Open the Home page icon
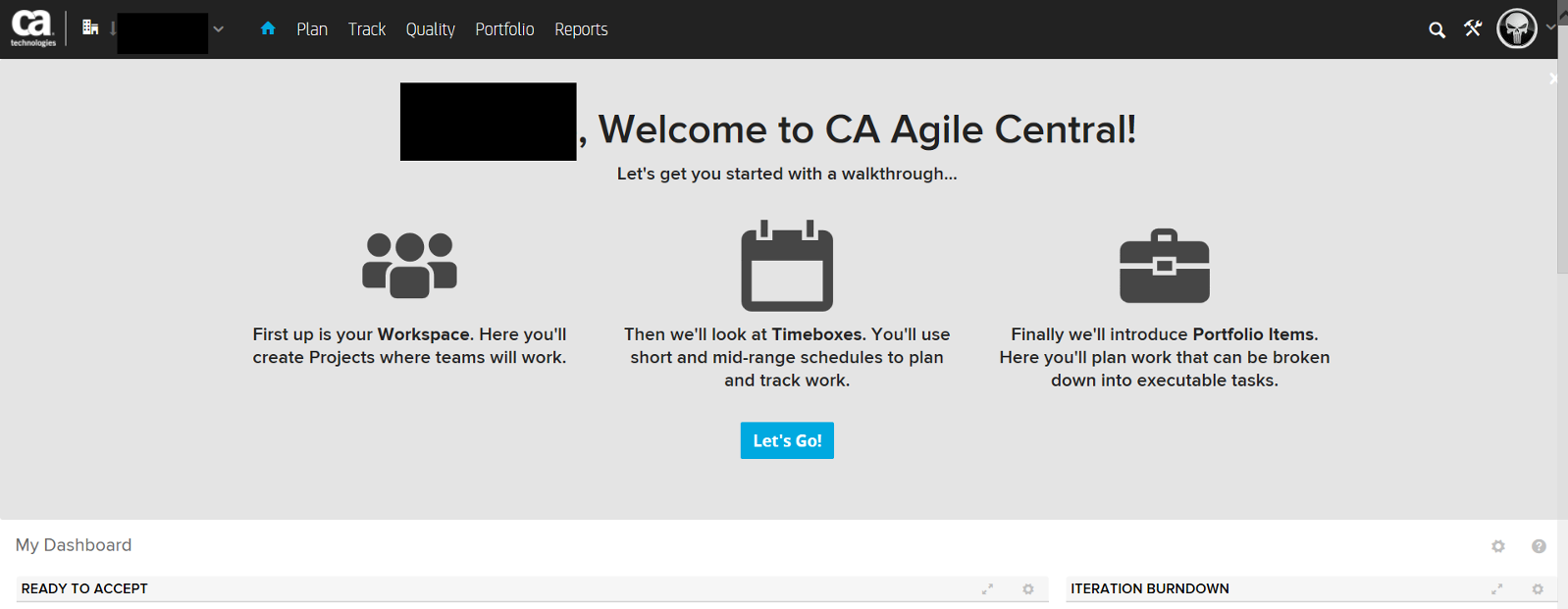 pyautogui.click(x=268, y=28)
